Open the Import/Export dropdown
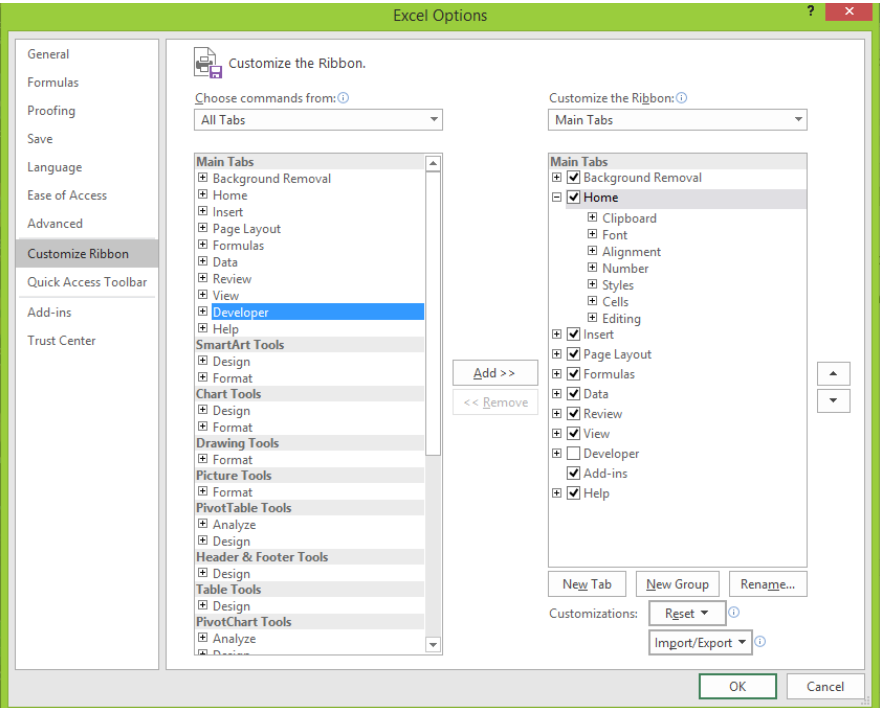The image size is (880, 709). click(x=700, y=643)
